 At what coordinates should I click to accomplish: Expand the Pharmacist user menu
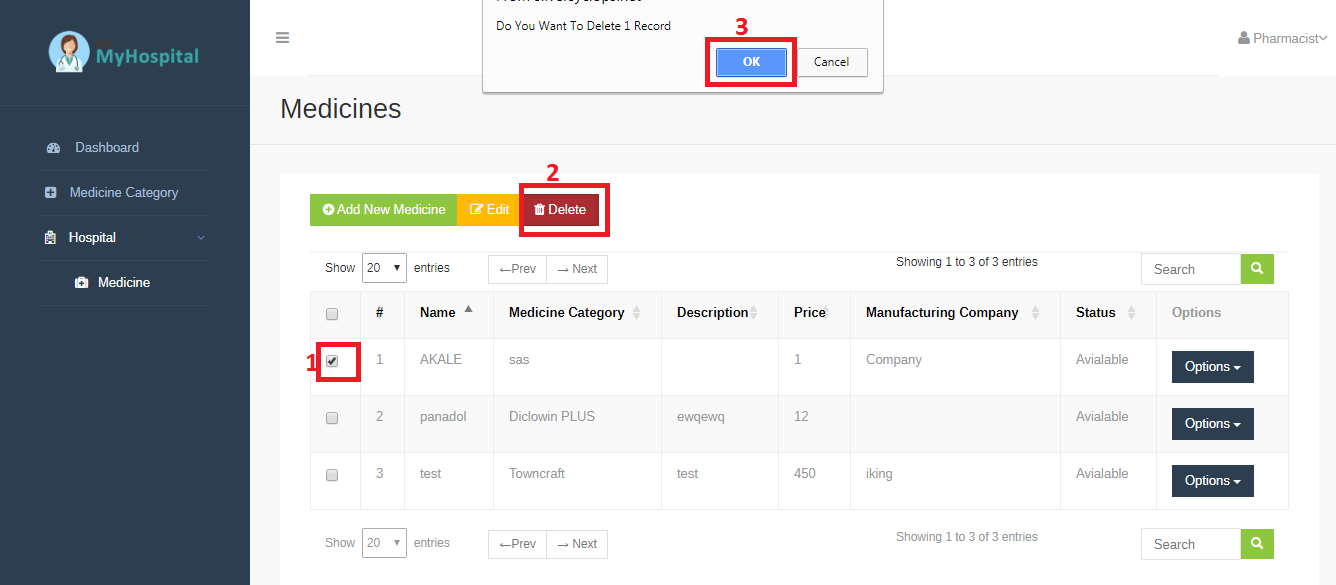(x=1282, y=38)
